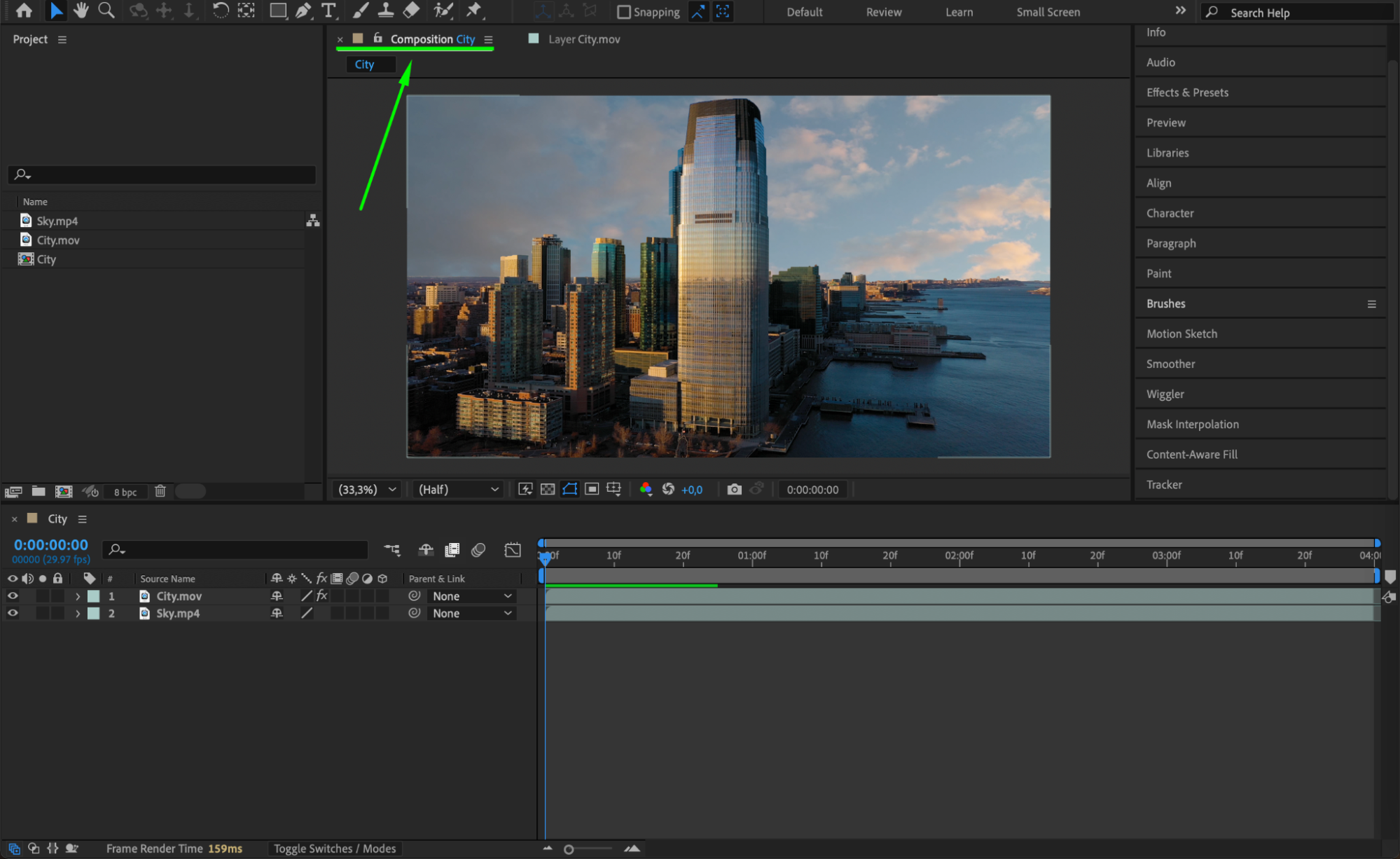This screenshot has height=859, width=1400.
Task: Click the Home icon
Action: (24, 11)
